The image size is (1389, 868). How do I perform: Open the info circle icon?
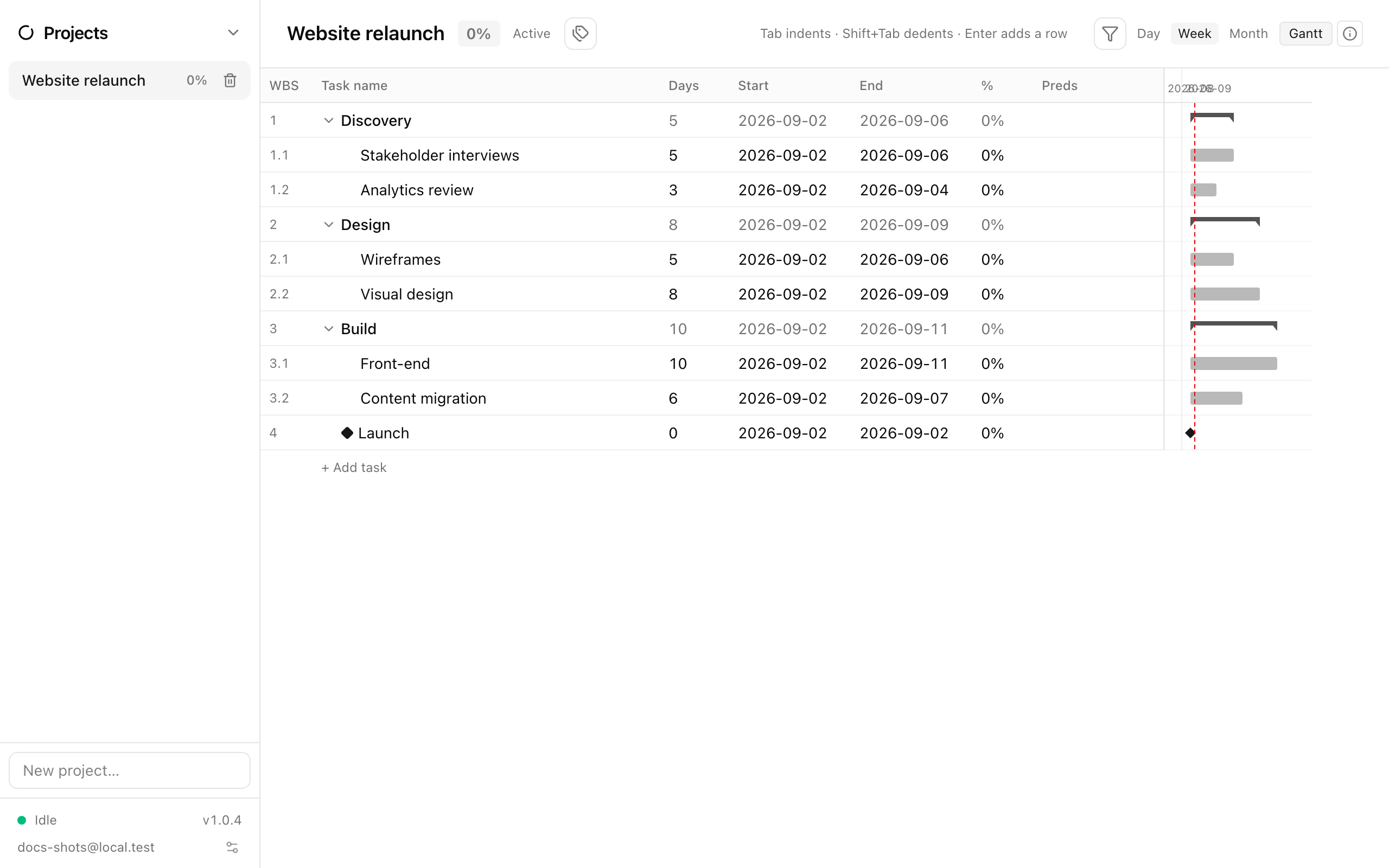click(x=1349, y=33)
